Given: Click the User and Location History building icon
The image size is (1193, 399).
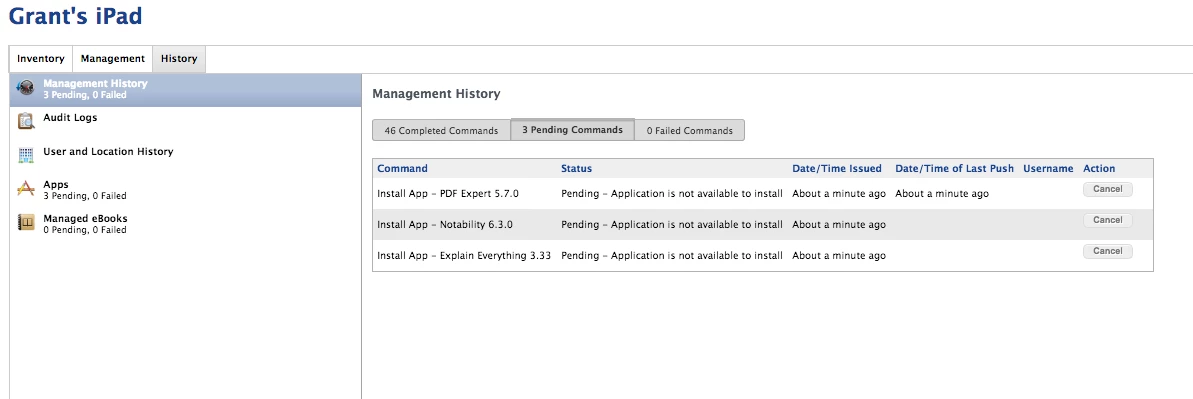Looking at the screenshot, I should (26, 155).
